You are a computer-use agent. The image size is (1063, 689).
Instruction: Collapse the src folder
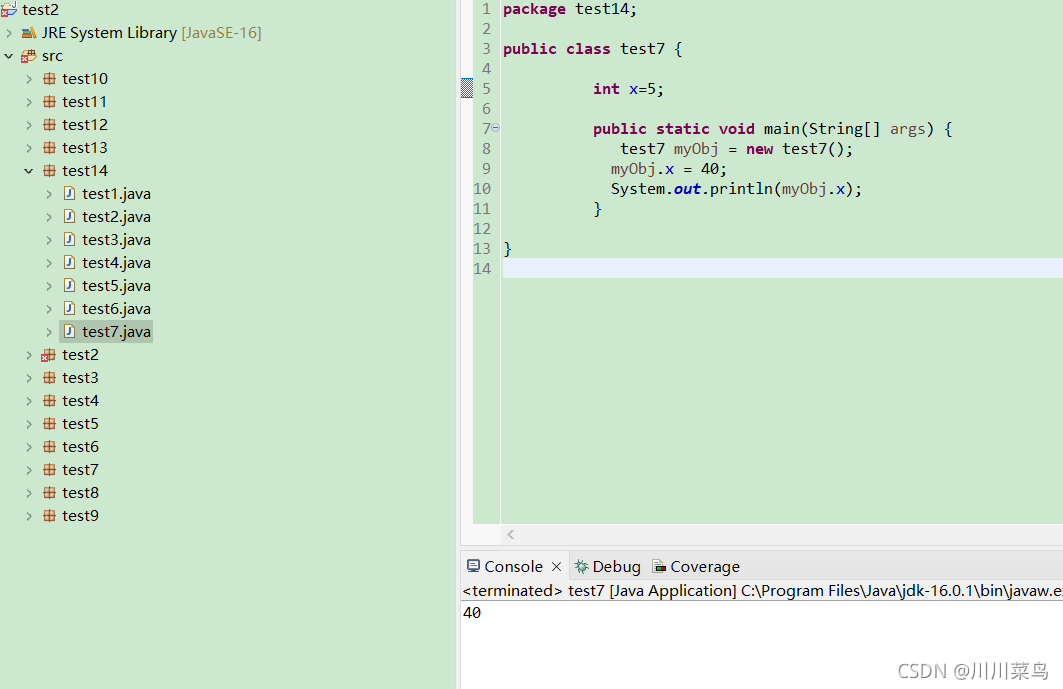9,56
